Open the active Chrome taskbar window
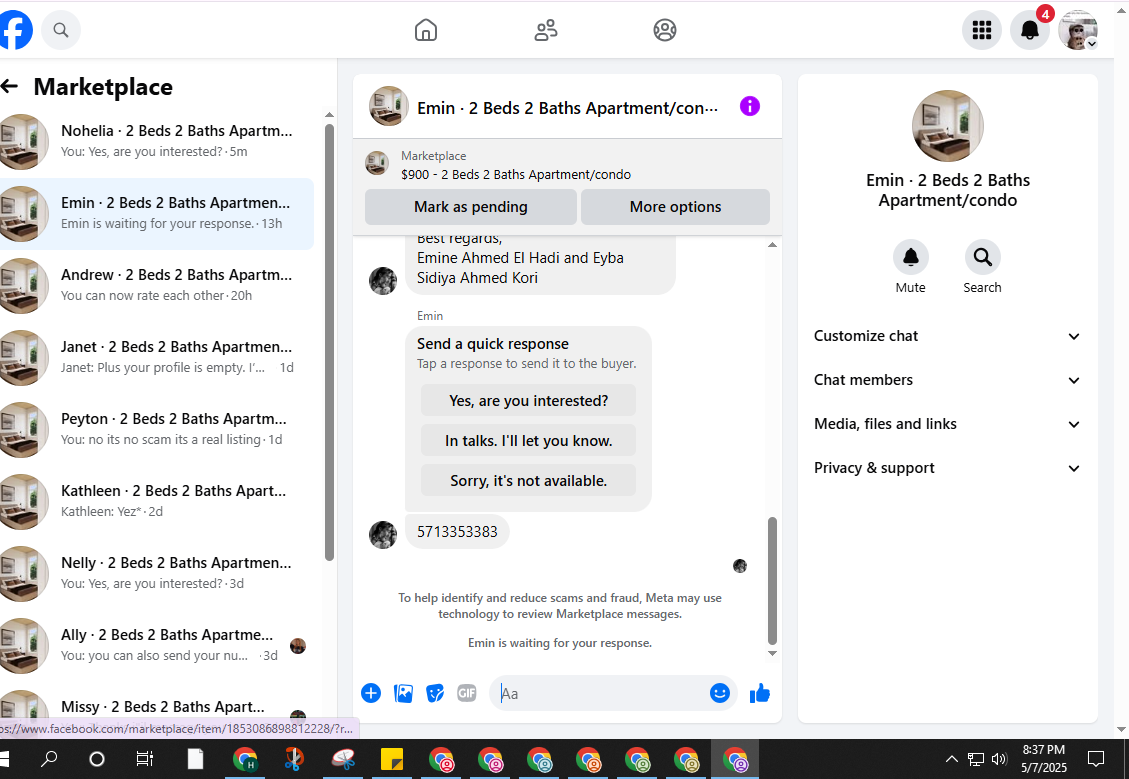1129x779 pixels. (x=735, y=760)
